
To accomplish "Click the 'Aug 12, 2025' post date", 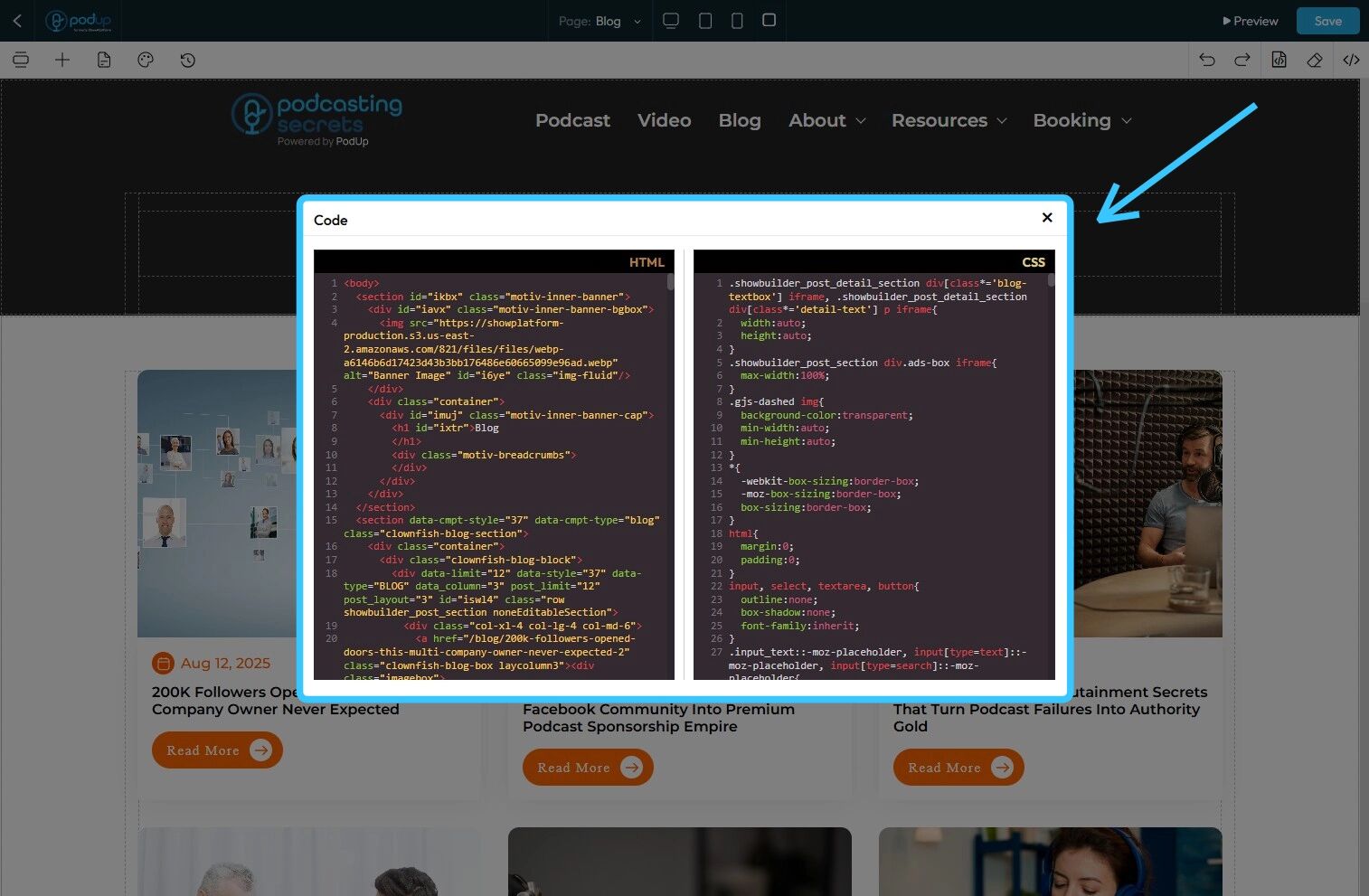I will tap(225, 663).
